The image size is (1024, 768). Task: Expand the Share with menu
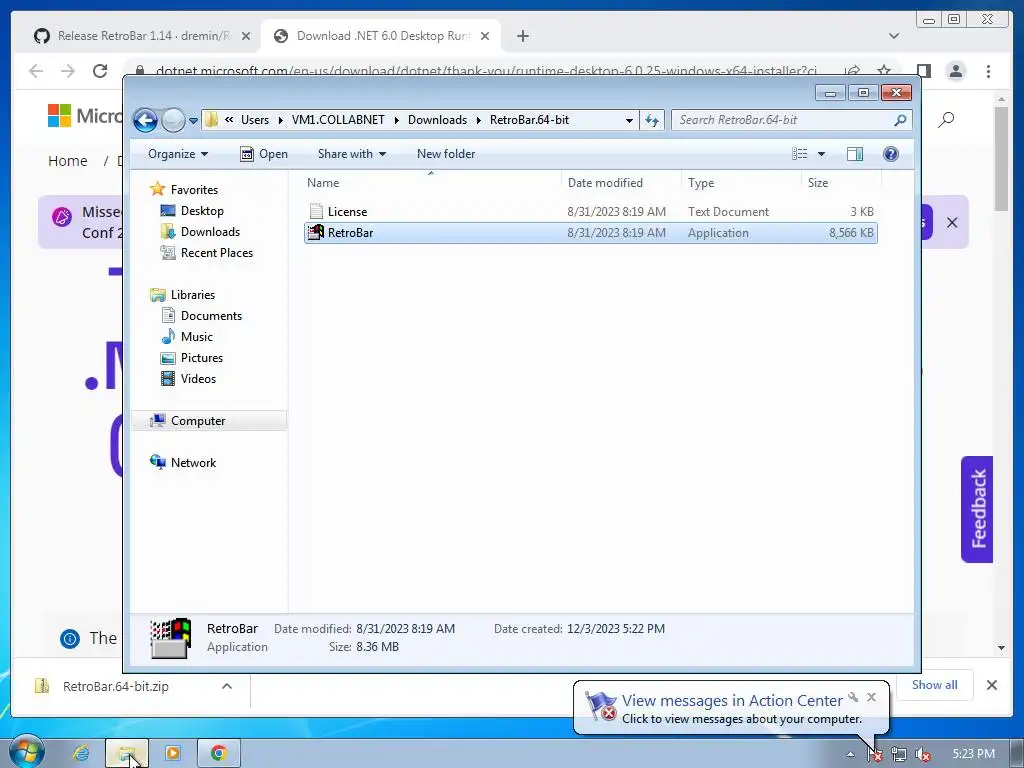tap(351, 154)
